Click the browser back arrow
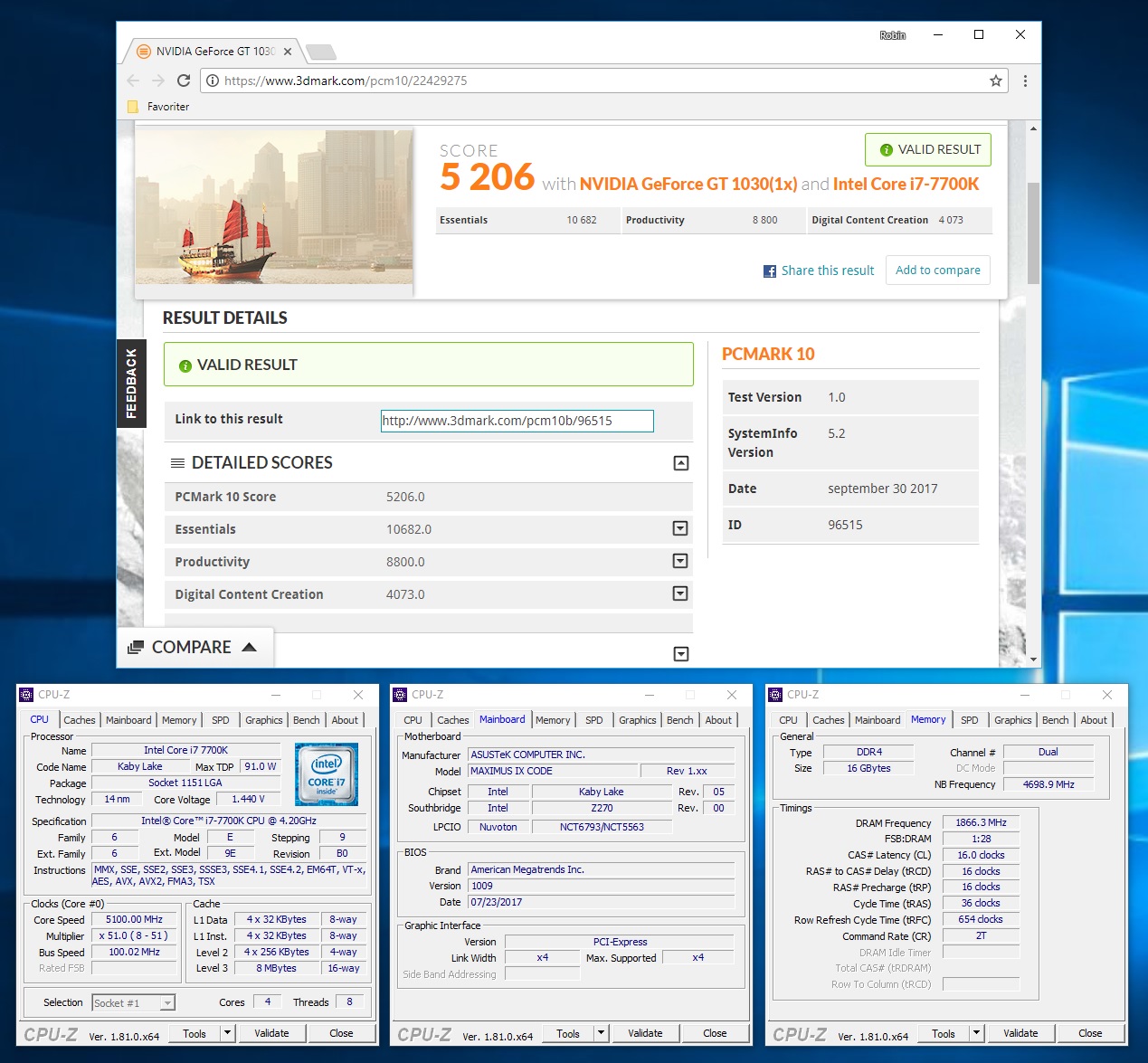 pyautogui.click(x=134, y=81)
